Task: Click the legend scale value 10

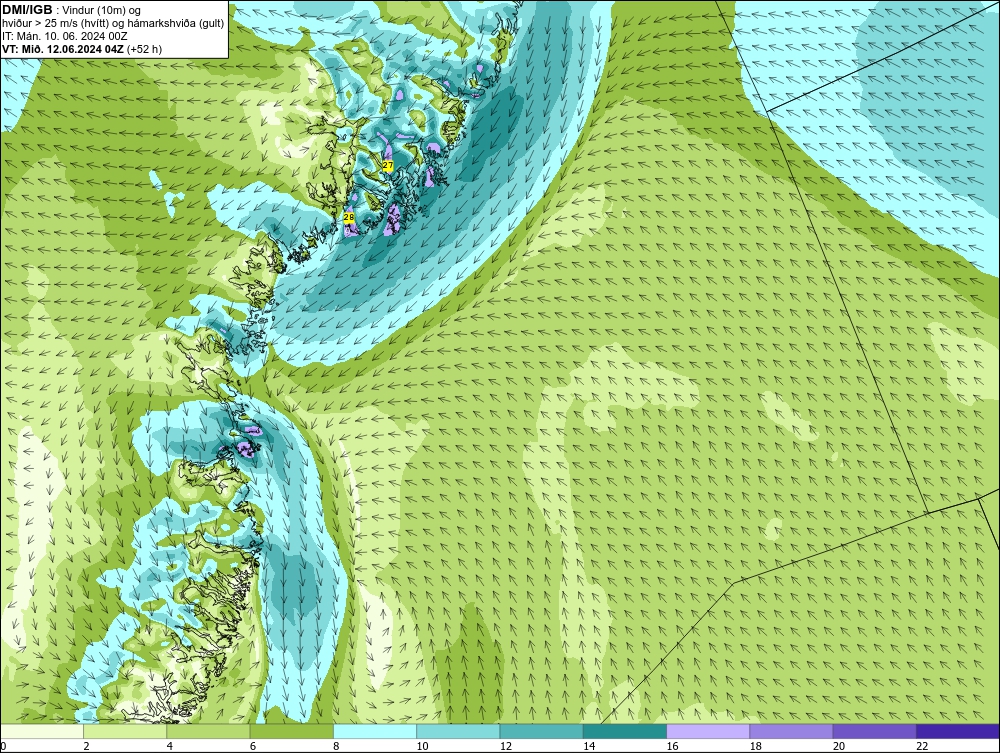Action: (x=422, y=746)
